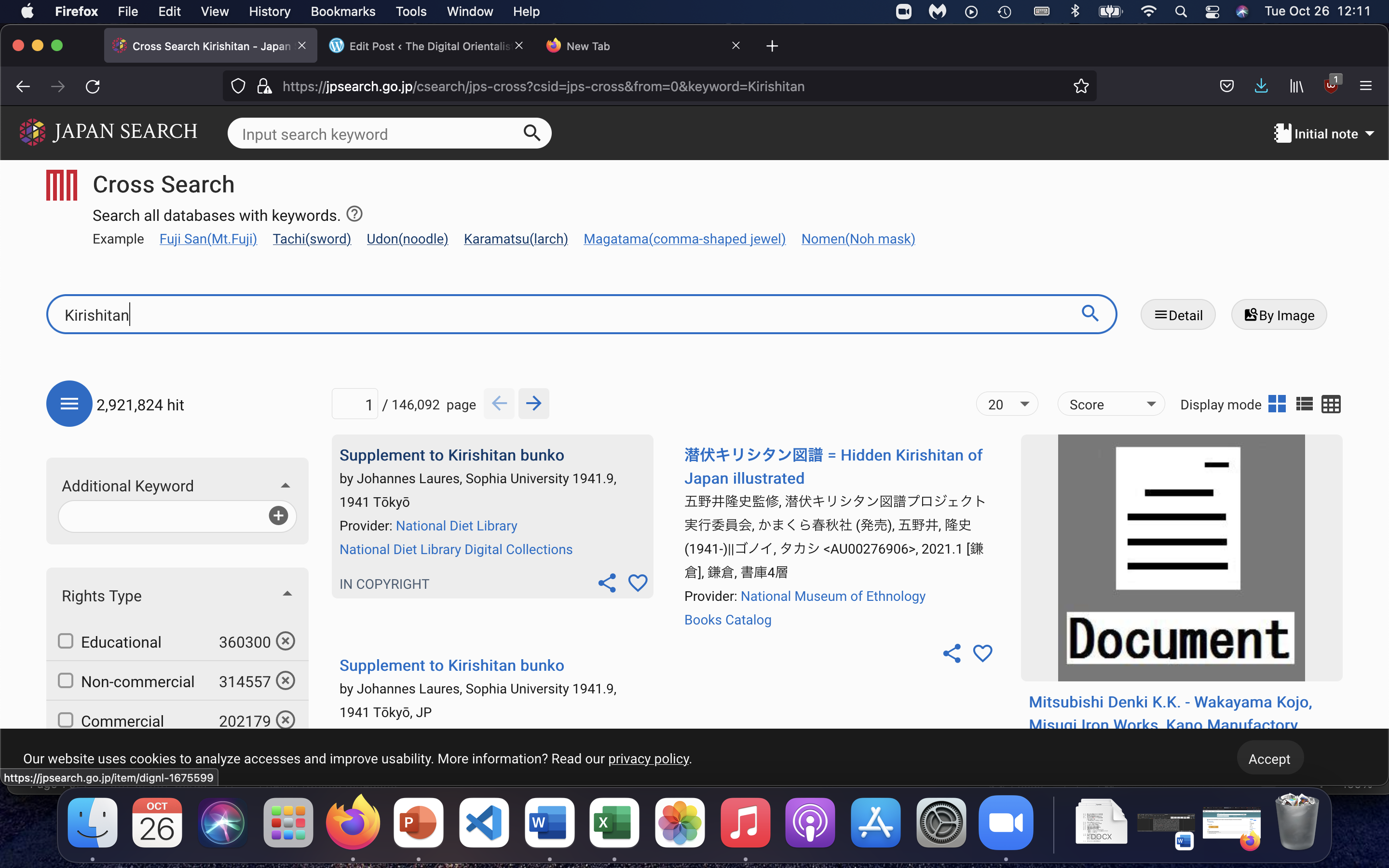This screenshot has height=868, width=1389.
Task: Go to next results page arrow
Action: click(533, 404)
